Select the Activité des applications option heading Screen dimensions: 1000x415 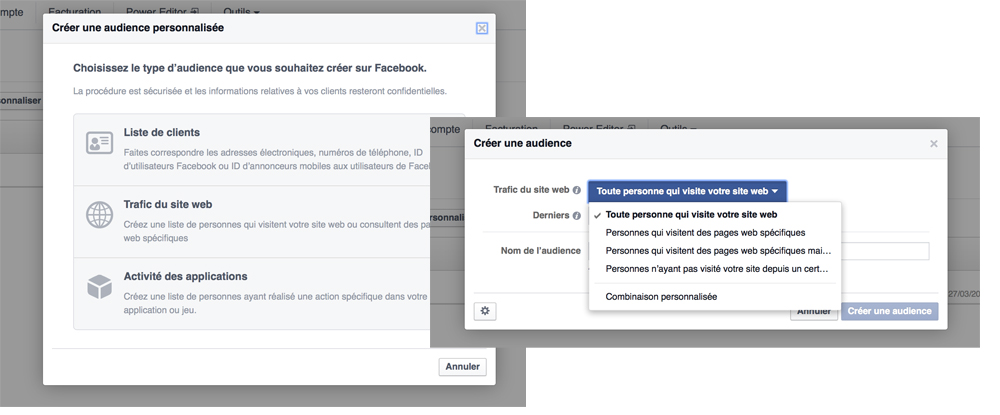(x=186, y=276)
